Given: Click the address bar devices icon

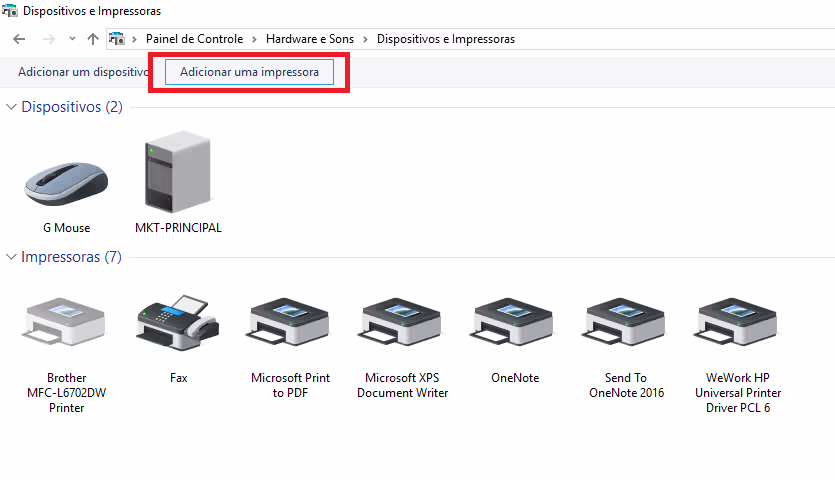Looking at the screenshot, I should click(117, 39).
